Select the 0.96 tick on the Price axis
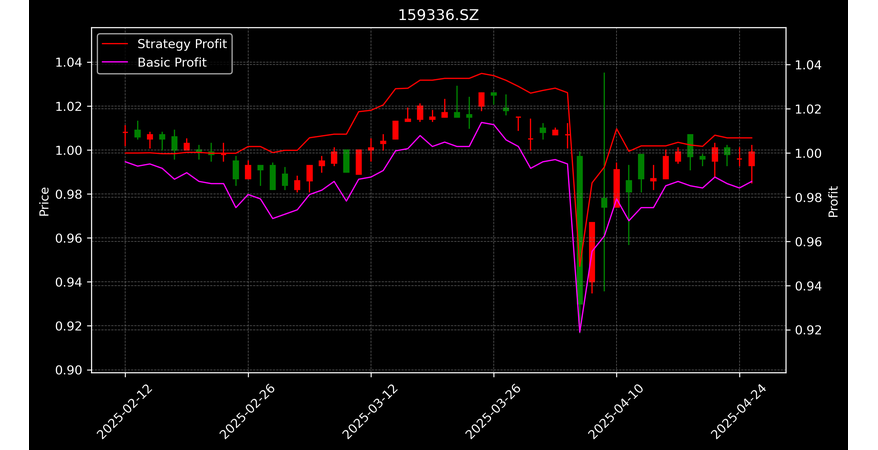This screenshot has height=450, width=878. pos(68,238)
